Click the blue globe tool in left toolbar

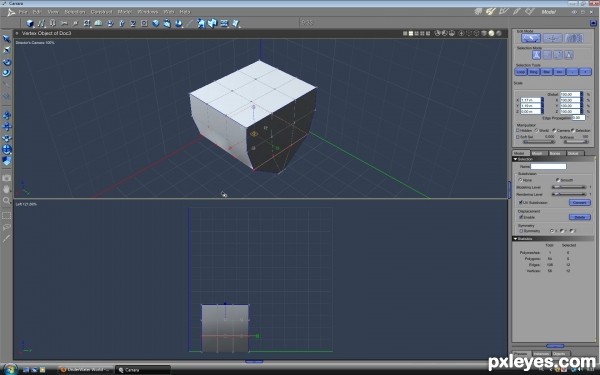(x=7, y=150)
